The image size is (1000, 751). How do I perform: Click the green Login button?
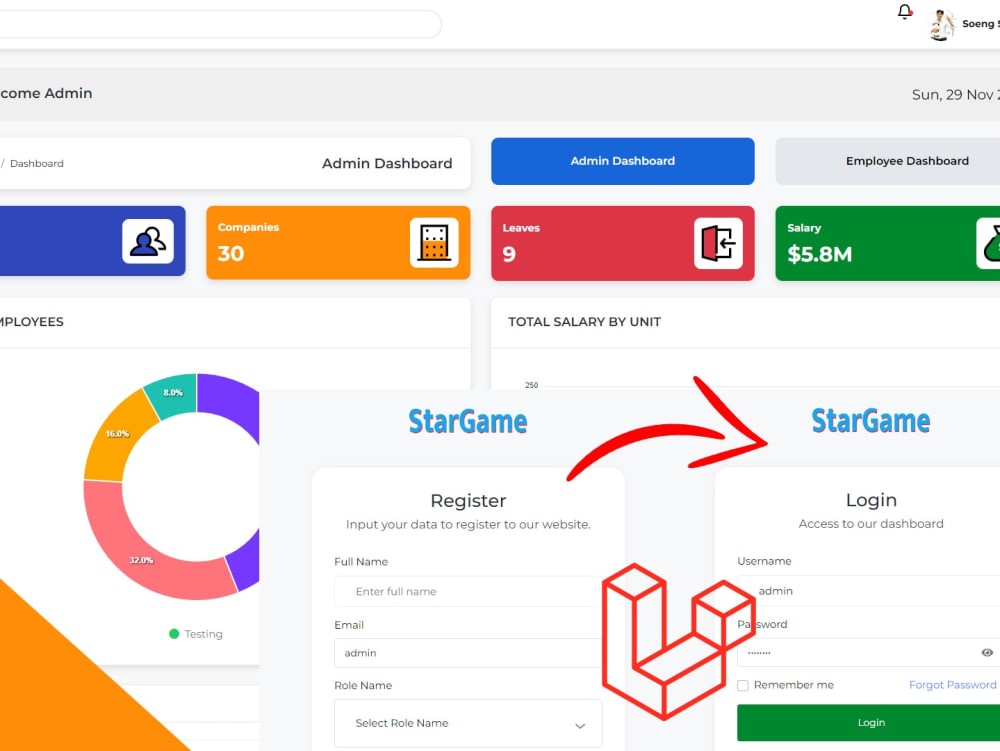pos(869,722)
